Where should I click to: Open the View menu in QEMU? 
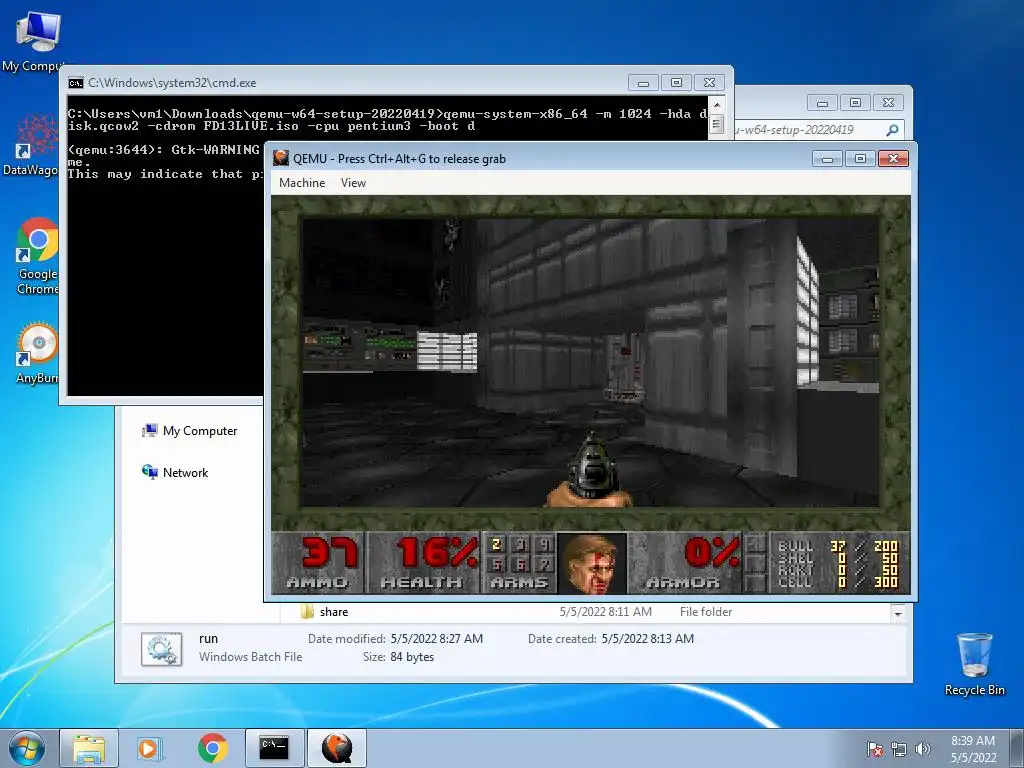tap(353, 183)
